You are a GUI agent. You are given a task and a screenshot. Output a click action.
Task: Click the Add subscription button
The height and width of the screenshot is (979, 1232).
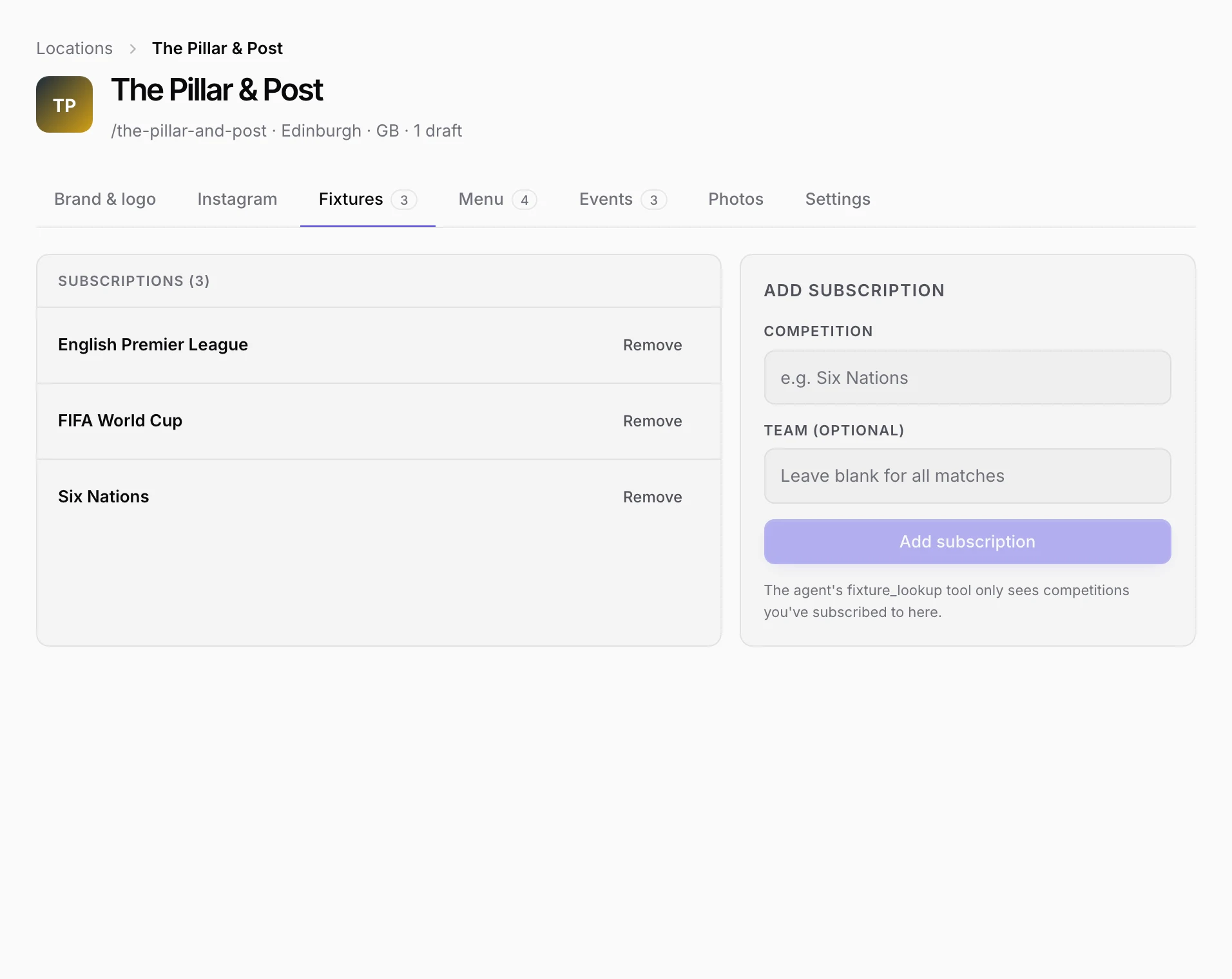[967, 542]
